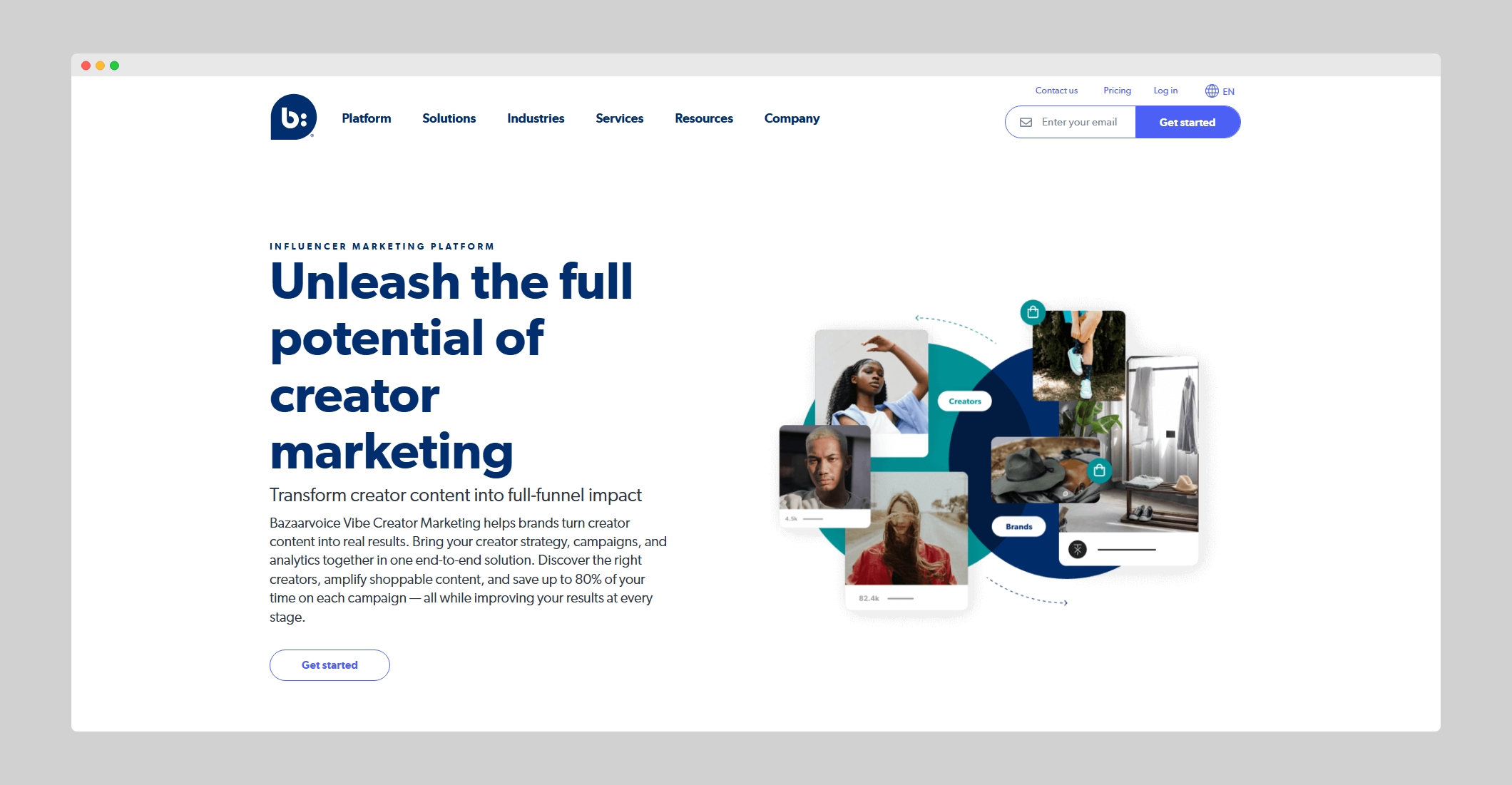Click the shopping bag icon atop sneaker photo

pyautogui.click(x=1033, y=312)
